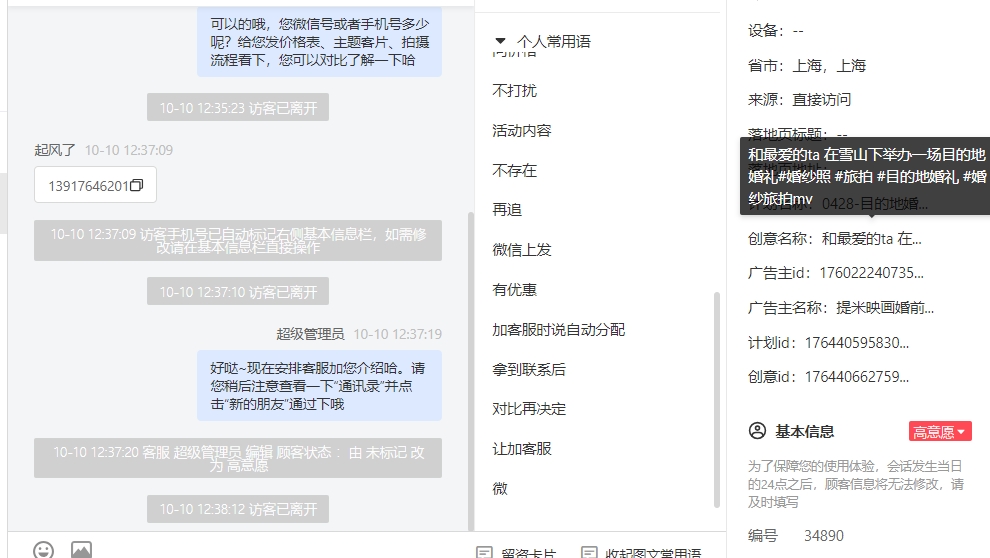Select the 微 quick phrase

500,489
